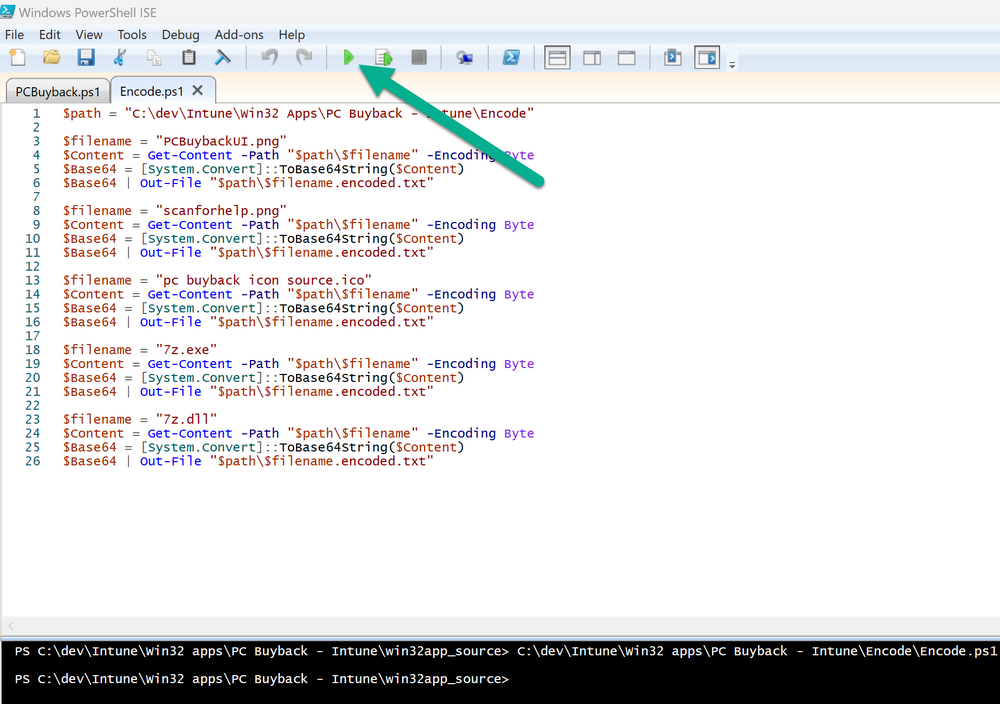The image size is (1000, 704).
Task: Open the File menu
Action: [14, 34]
